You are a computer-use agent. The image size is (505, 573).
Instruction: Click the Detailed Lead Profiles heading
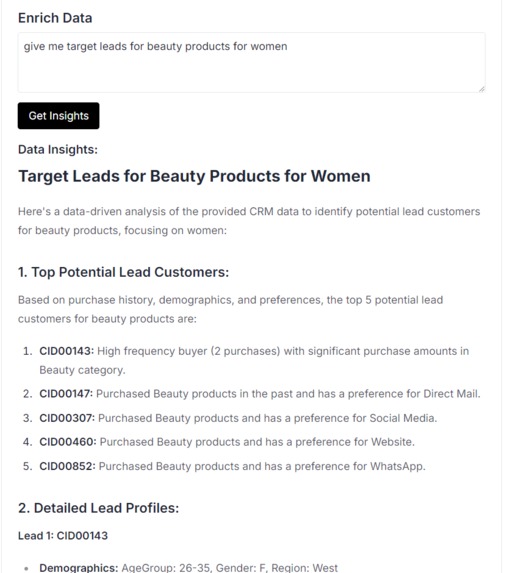point(99,508)
